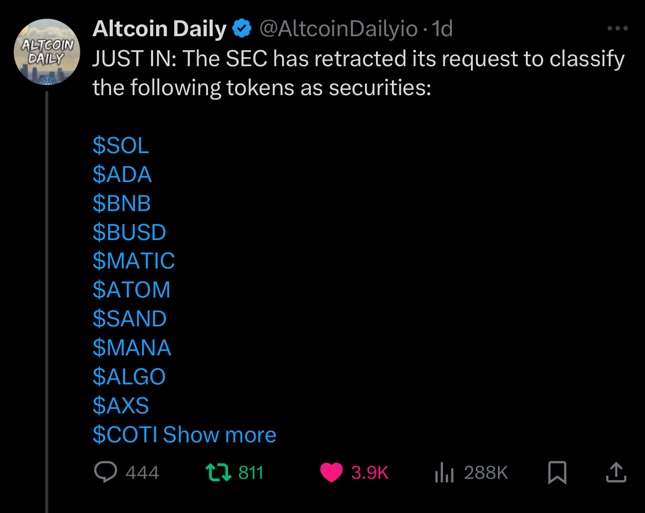Open the Altcoin Daily profile avatar
Image resolution: width=645 pixels, height=513 pixels.
point(46,52)
